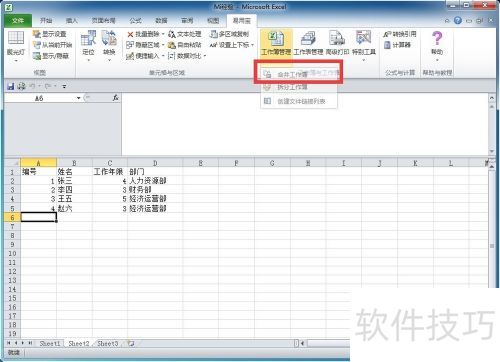500x362 pixels.
Task: Click cell containing 张三
Action: coord(74,181)
